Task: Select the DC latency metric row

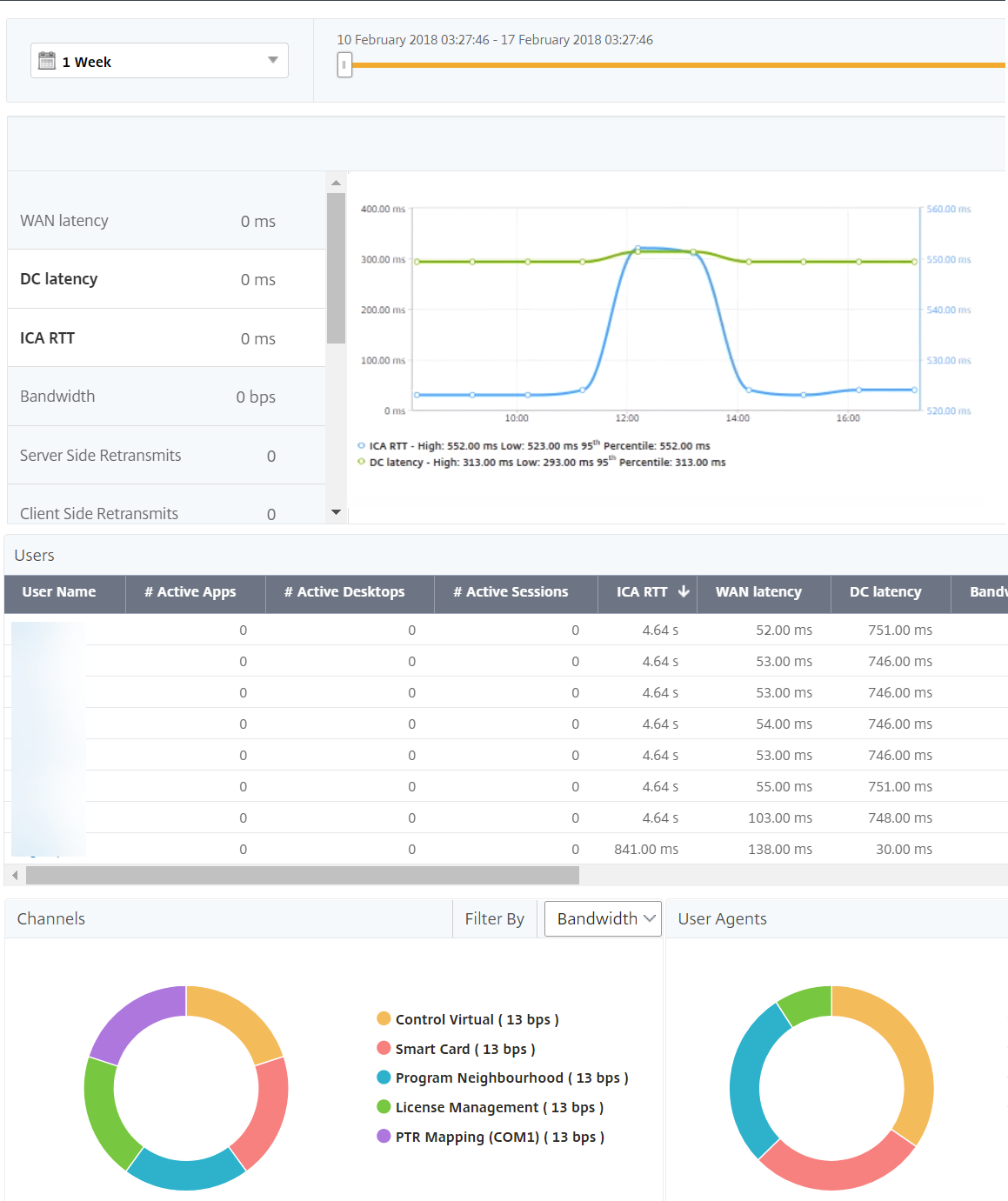Action: pyautogui.click(x=166, y=279)
